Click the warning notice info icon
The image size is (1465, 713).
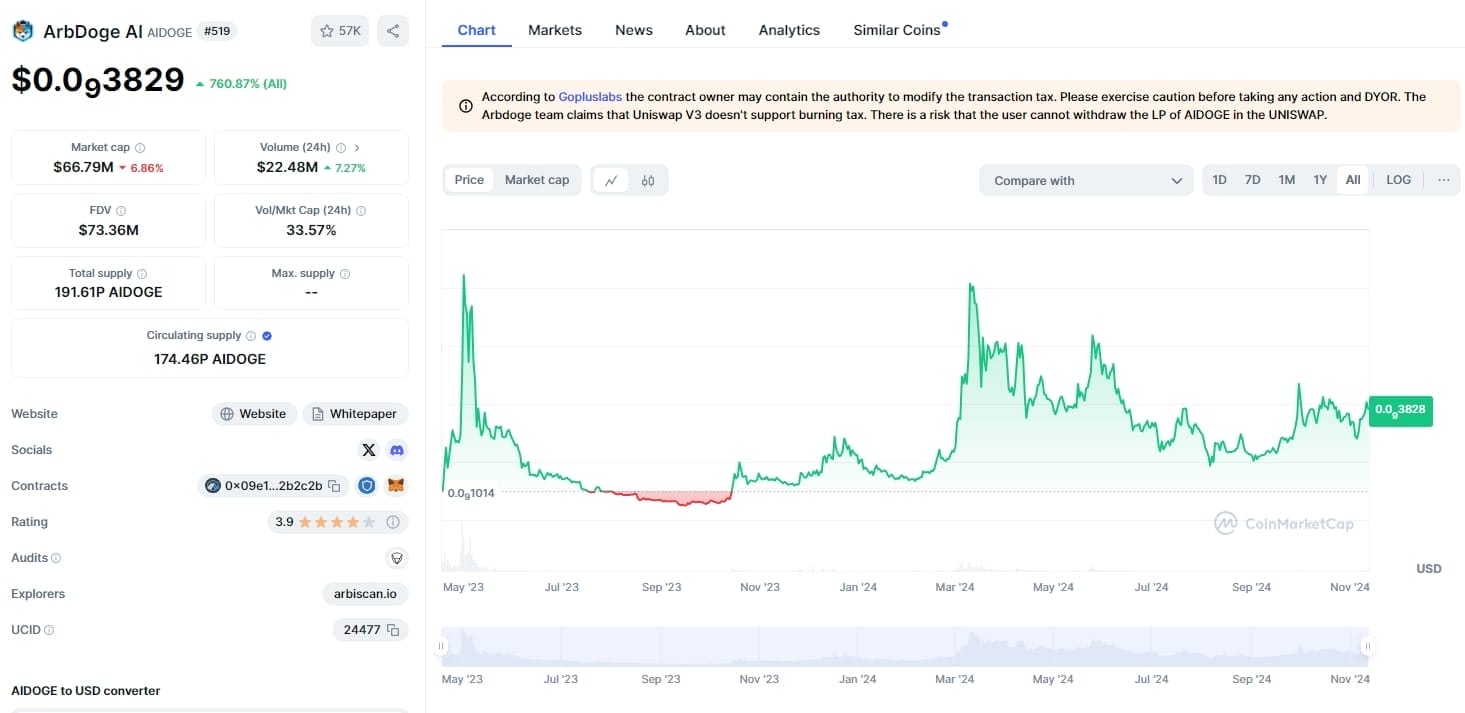pyautogui.click(x=466, y=106)
